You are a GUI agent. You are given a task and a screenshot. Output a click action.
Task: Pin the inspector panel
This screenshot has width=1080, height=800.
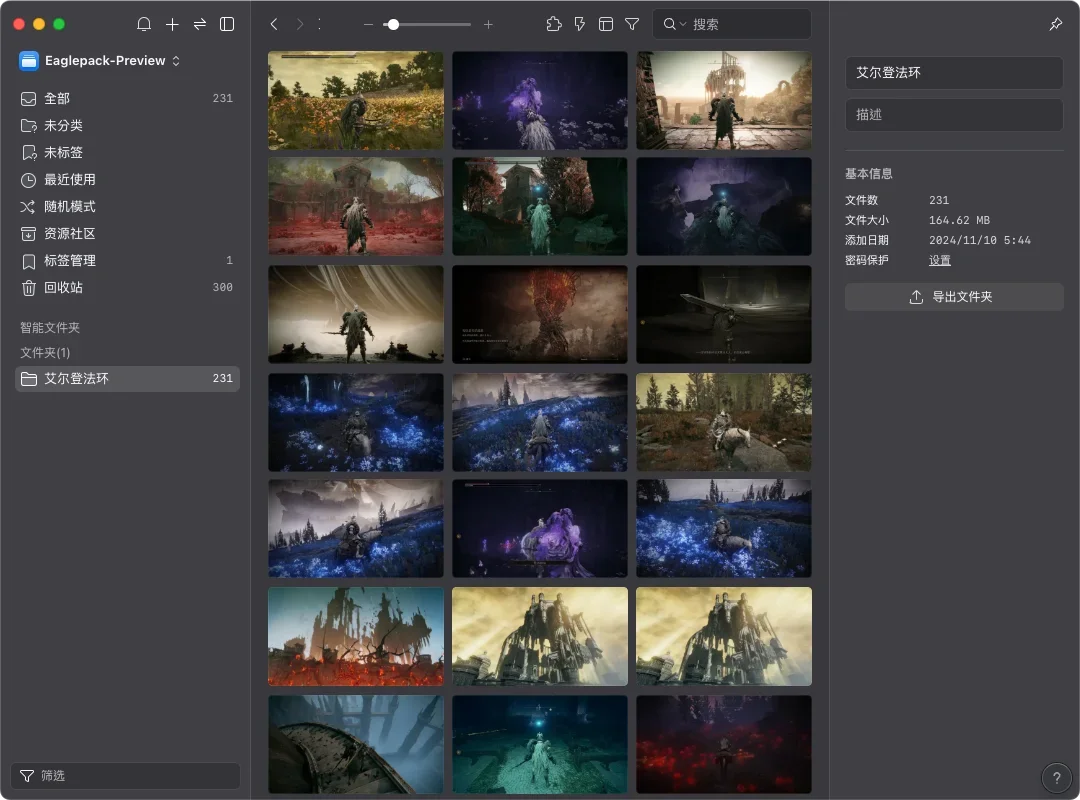[1056, 24]
